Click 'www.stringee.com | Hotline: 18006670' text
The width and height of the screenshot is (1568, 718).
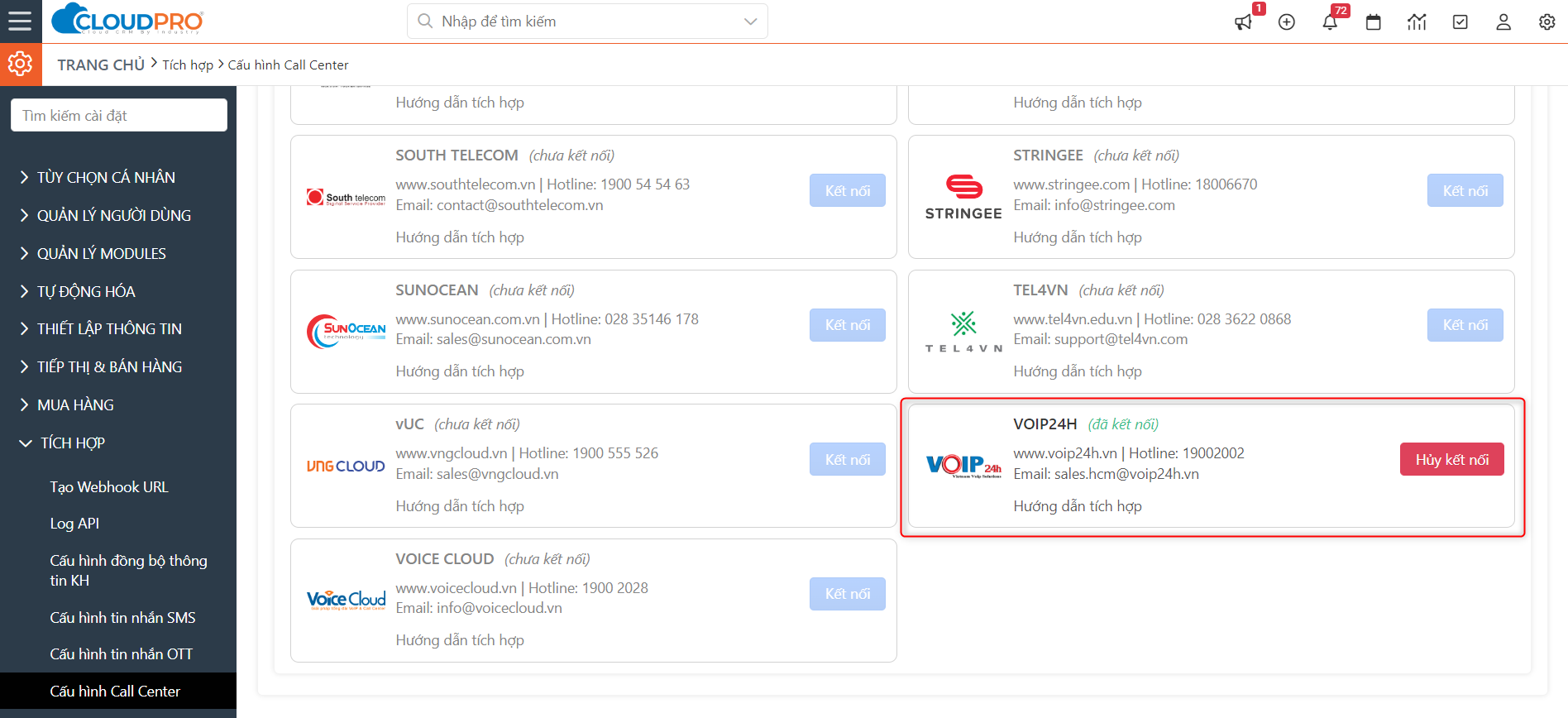pyautogui.click(x=1135, y=184)
